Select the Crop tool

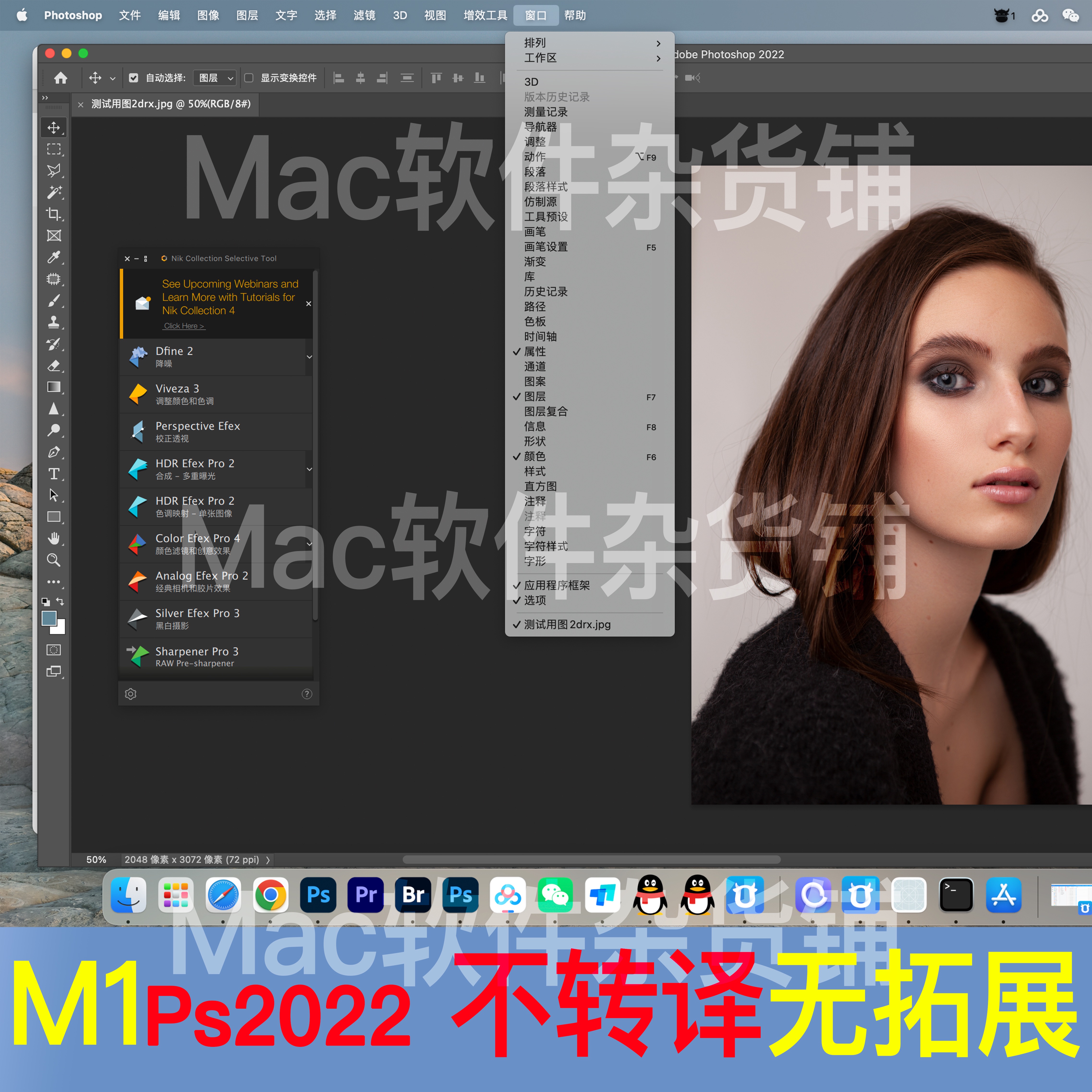click(x=54, y=214)
